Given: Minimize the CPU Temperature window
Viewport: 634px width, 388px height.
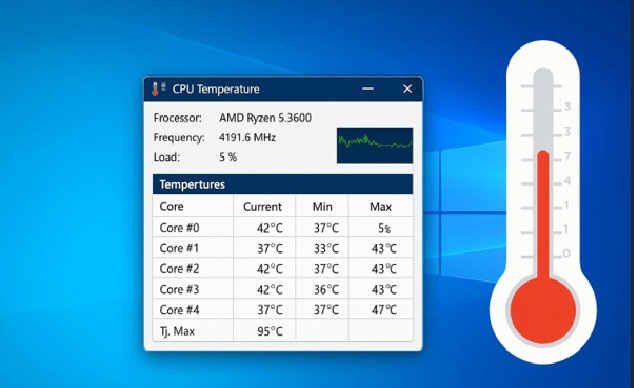Looking at the screenshot, I should click(x=368, y=89).
